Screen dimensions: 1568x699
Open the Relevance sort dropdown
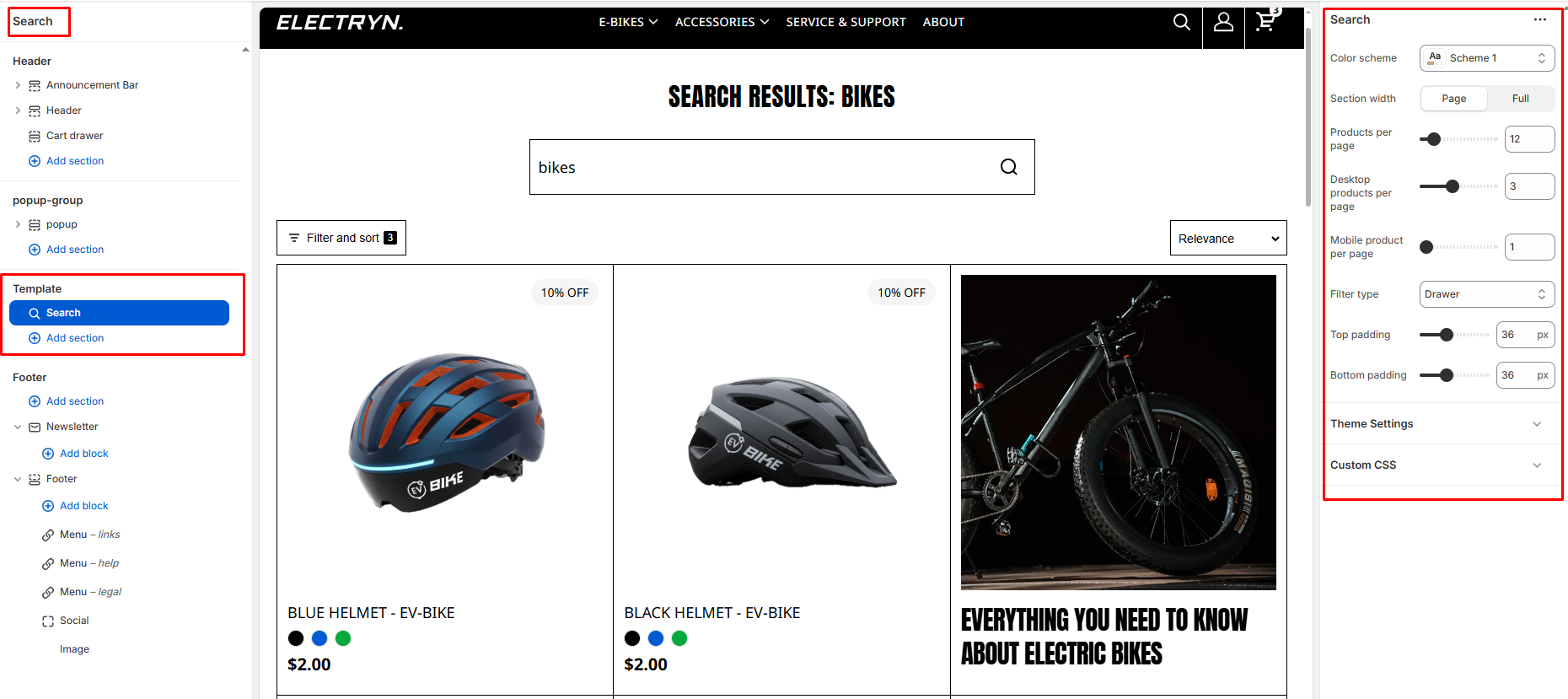pyautogui.click(x=1227, y=239)
